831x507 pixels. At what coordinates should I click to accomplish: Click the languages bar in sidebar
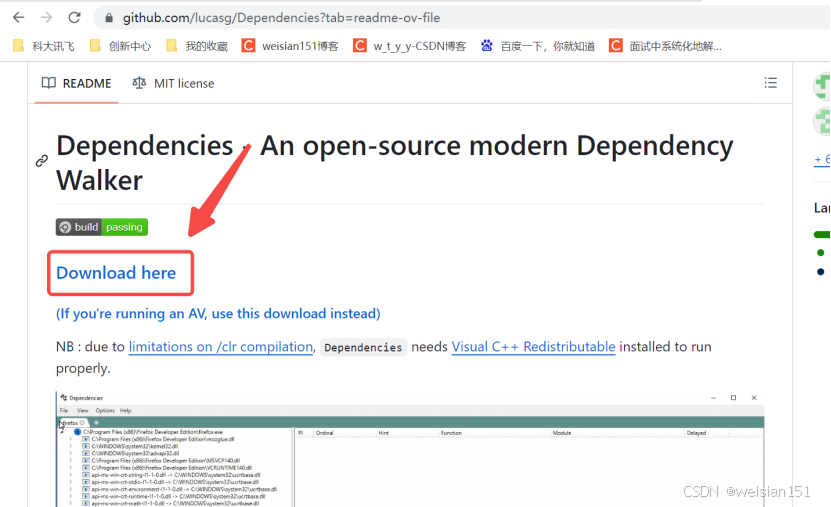coord(823,234)
